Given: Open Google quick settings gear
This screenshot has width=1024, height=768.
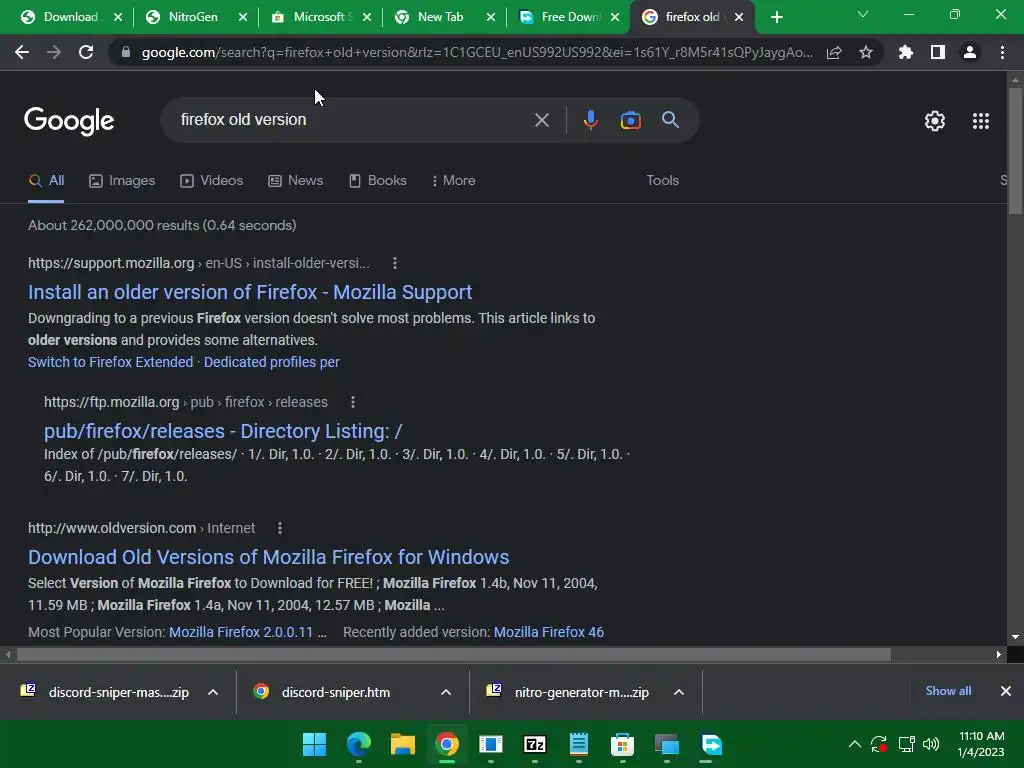Looking at the screenshot, I should tap(935, 121).
